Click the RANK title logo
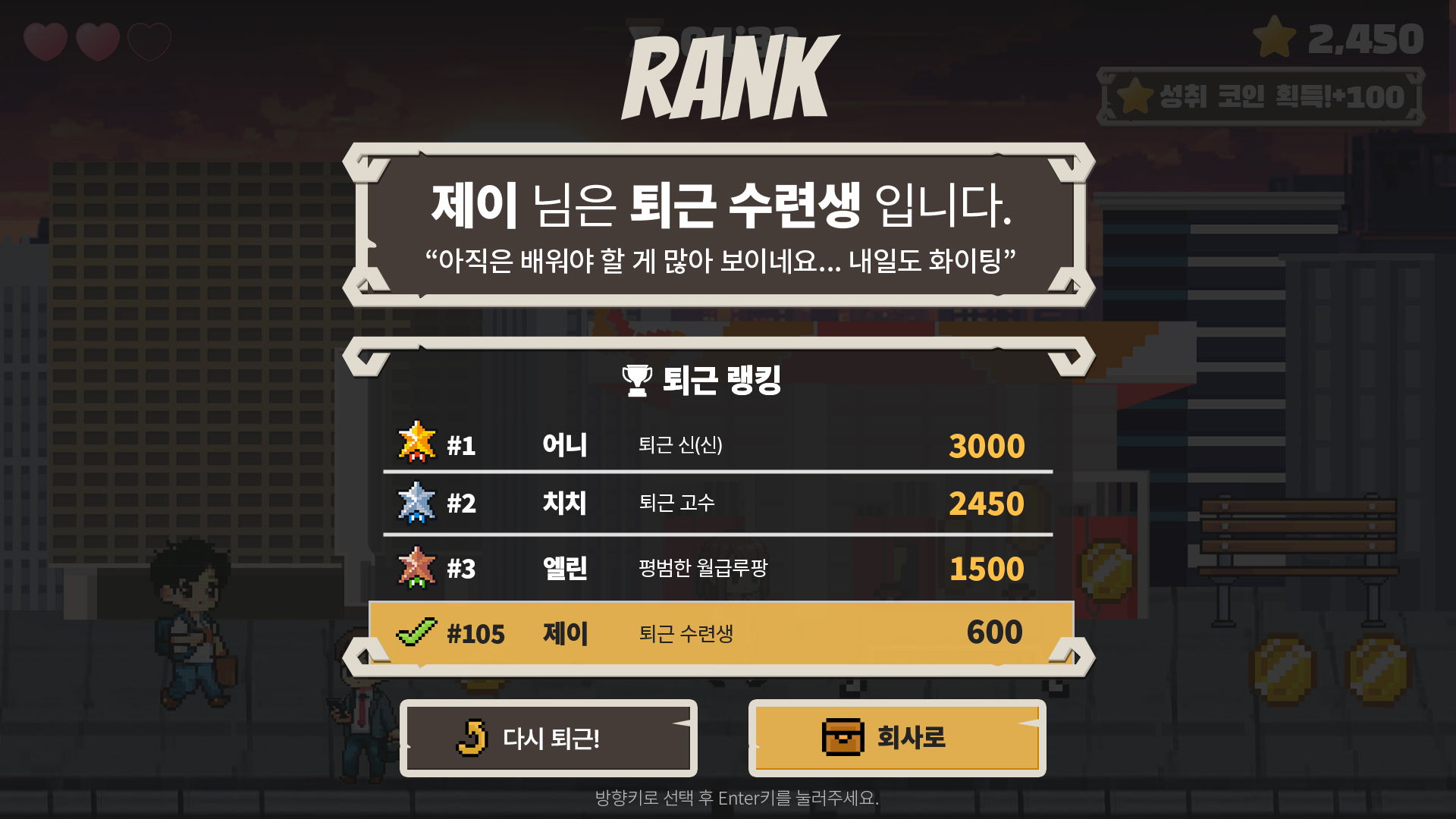The width and height of the screenshot is (1456, 819). click(730, 77)
